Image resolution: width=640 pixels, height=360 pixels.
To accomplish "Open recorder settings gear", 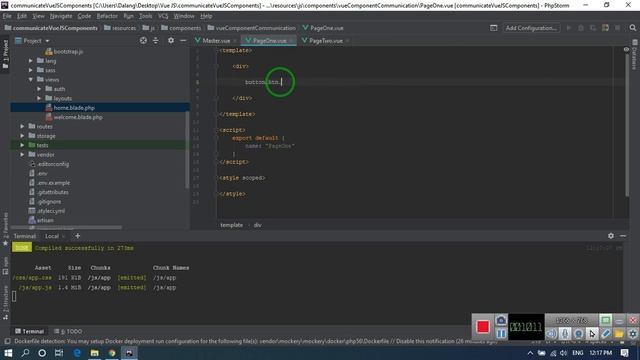I will (x=633, y=333).
